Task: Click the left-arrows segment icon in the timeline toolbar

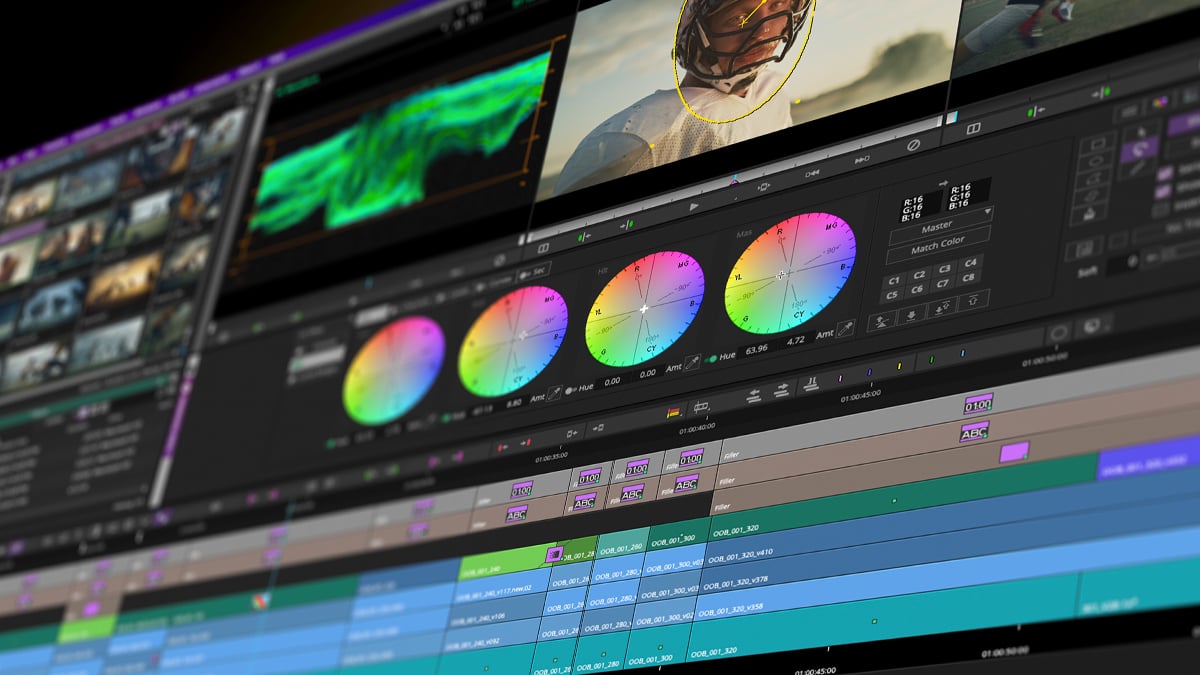Action: 755,396
